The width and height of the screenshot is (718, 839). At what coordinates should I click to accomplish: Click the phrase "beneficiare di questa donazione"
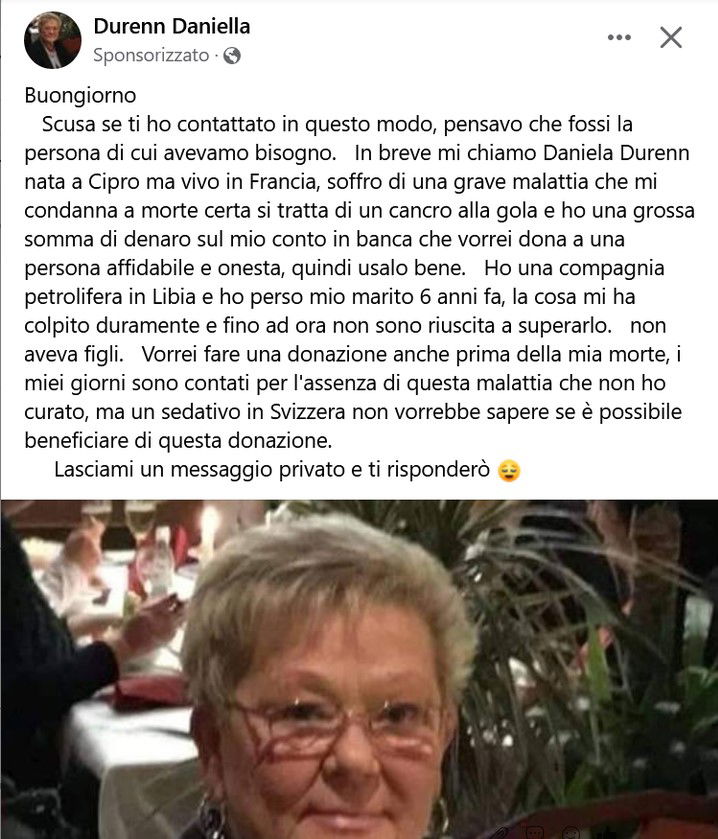coord(177,440)
